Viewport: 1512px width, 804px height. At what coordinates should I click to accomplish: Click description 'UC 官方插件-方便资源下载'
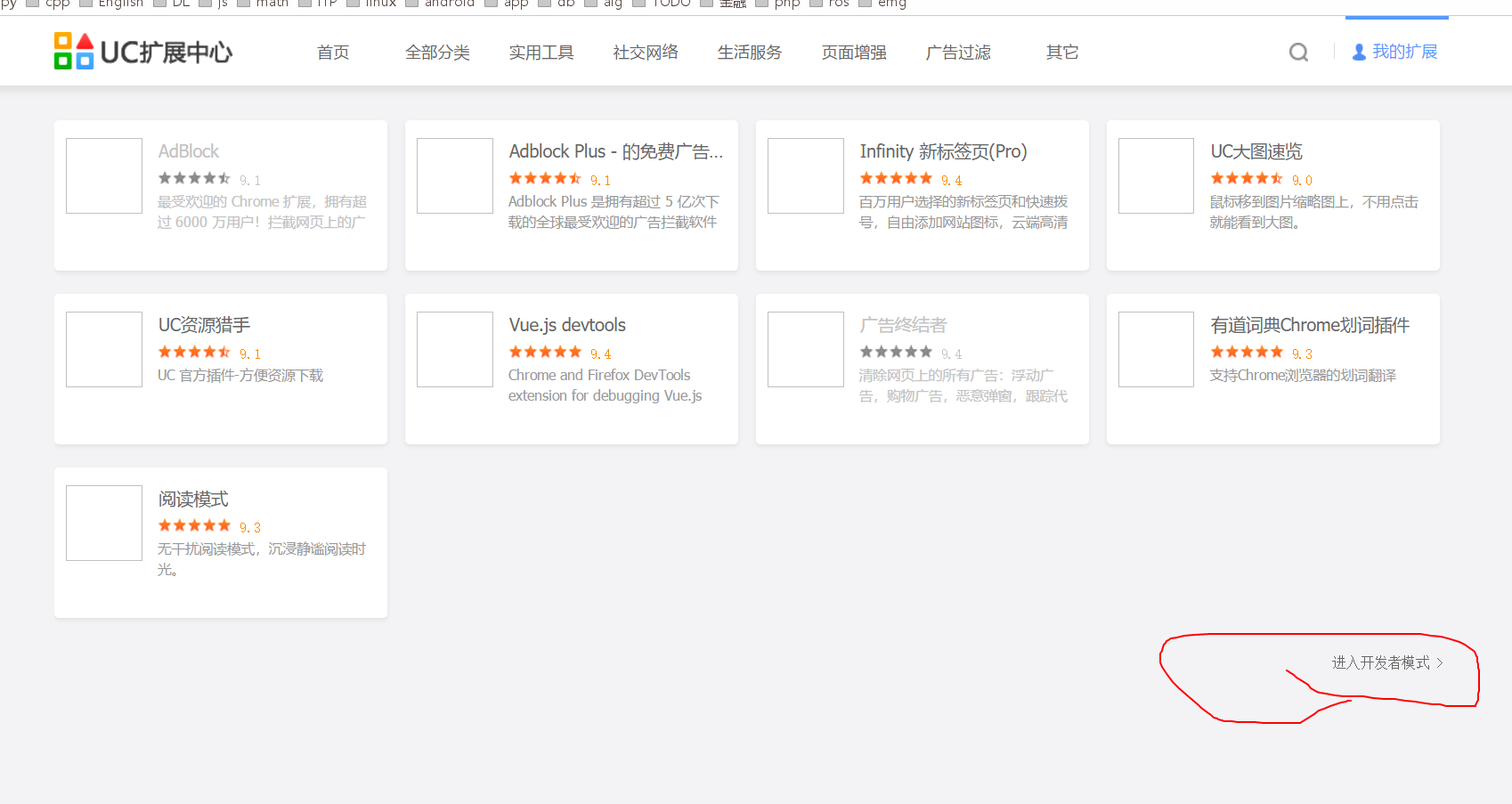(240, 375)
